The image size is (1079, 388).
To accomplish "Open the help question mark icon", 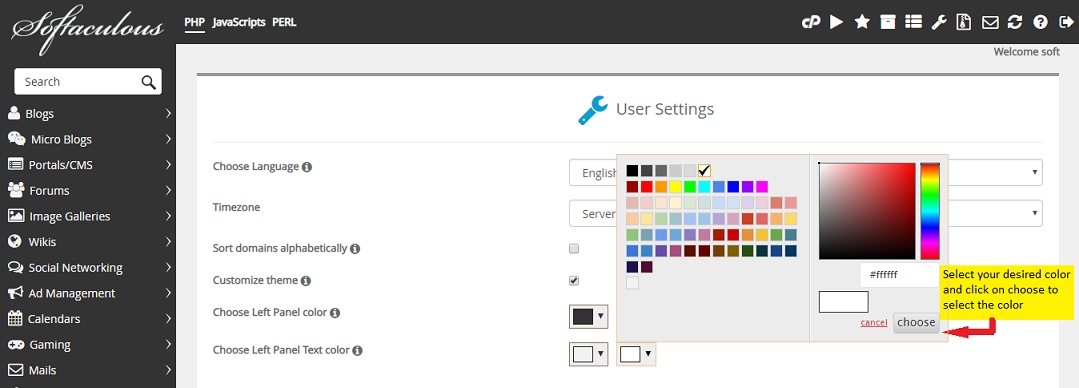I will coord(1040,22).
